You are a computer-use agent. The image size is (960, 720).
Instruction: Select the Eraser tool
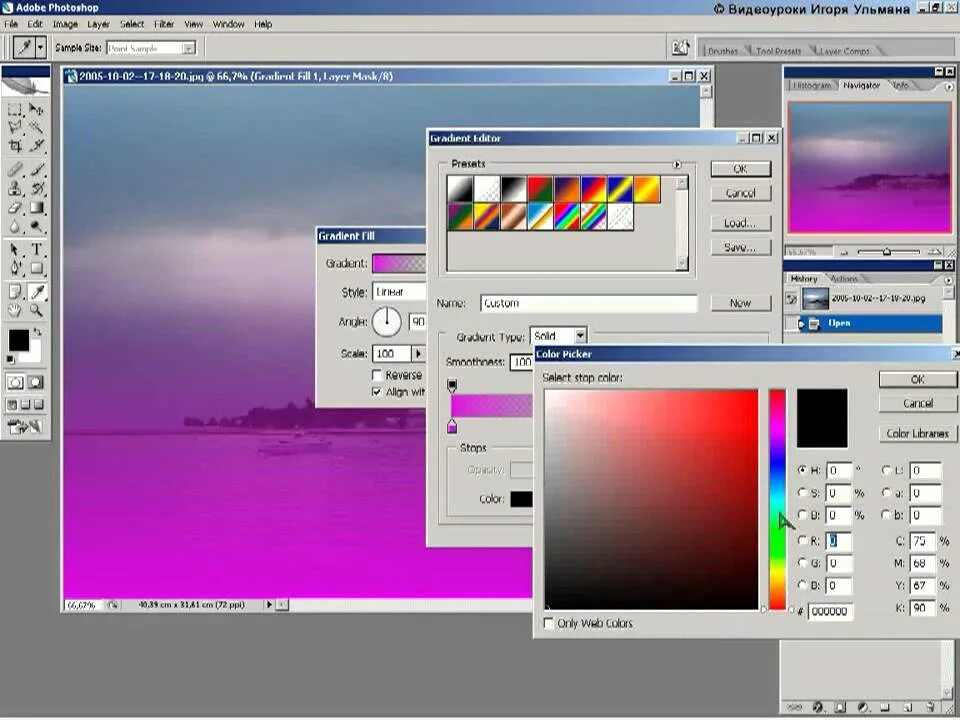[x=15, y=208]
